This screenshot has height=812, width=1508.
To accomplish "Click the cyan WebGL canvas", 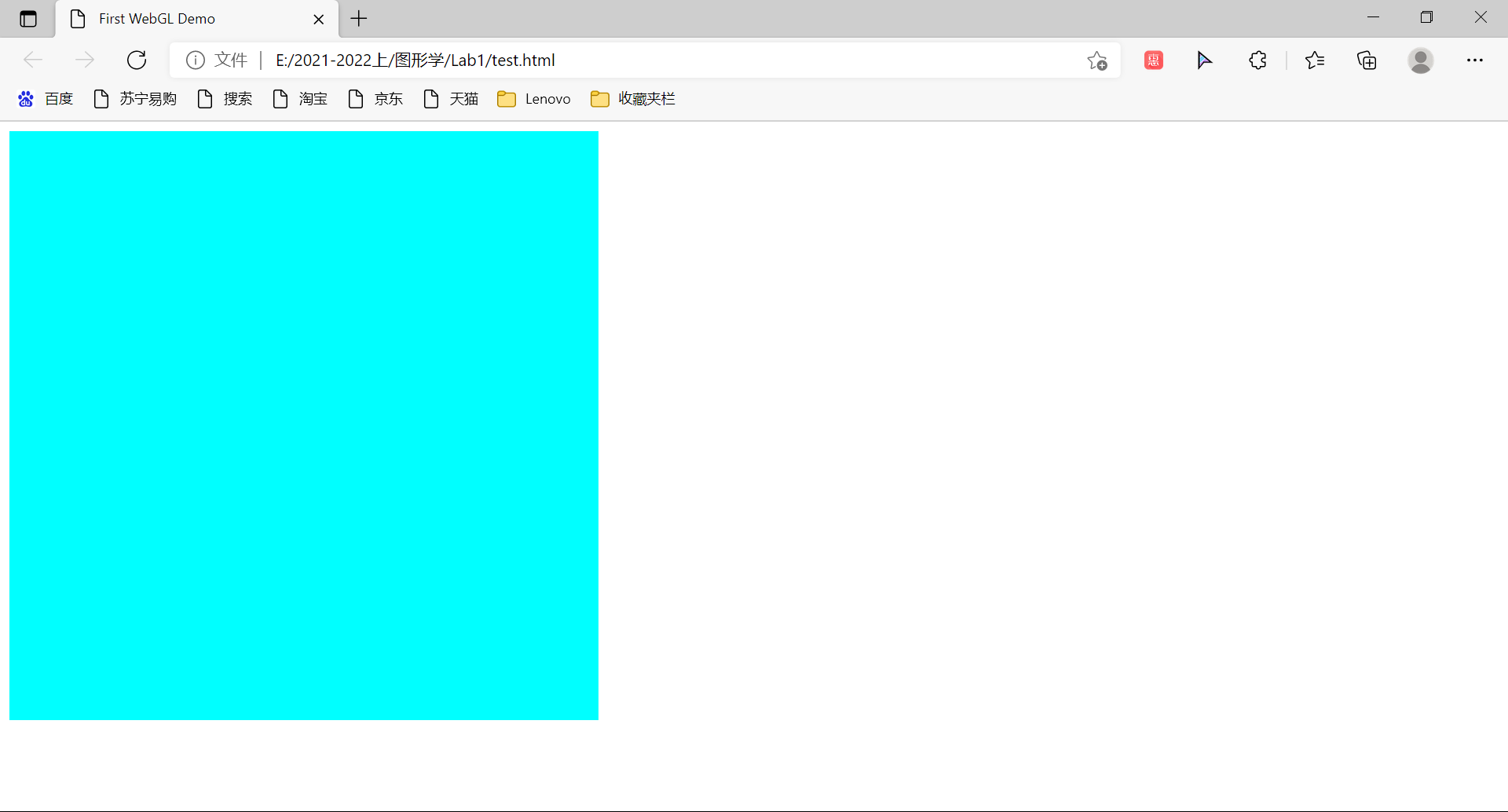I will [x=304, y=426].
